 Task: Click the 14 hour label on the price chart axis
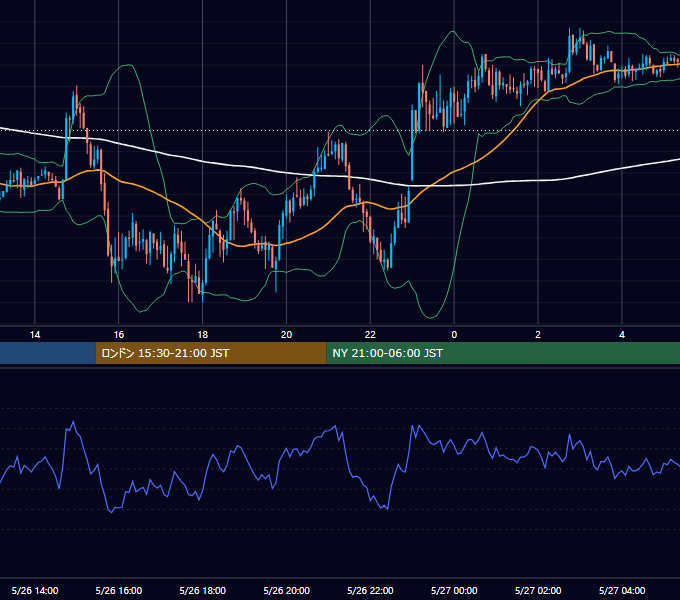[x=35, y=335]
